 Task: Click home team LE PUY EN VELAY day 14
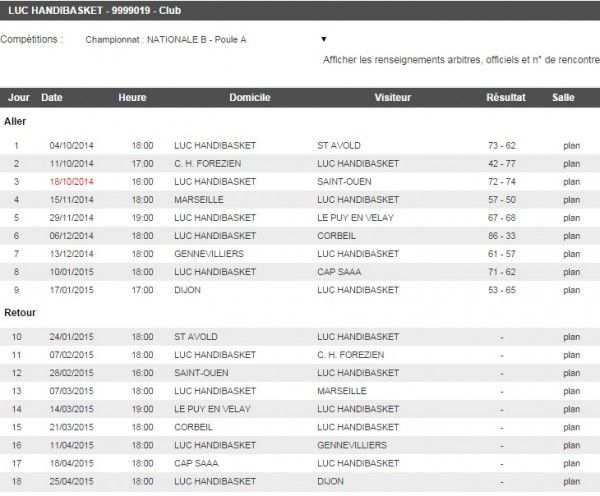coord(212,409)
